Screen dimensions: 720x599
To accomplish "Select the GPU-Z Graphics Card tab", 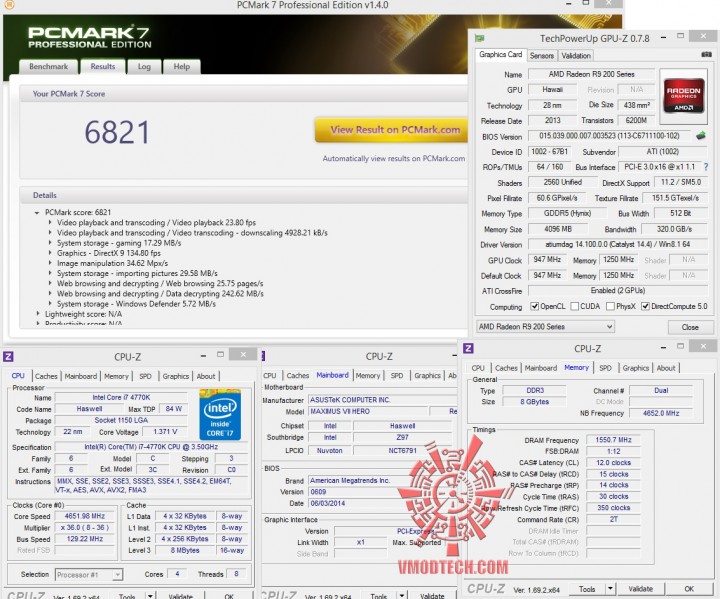I will [501, 55].
